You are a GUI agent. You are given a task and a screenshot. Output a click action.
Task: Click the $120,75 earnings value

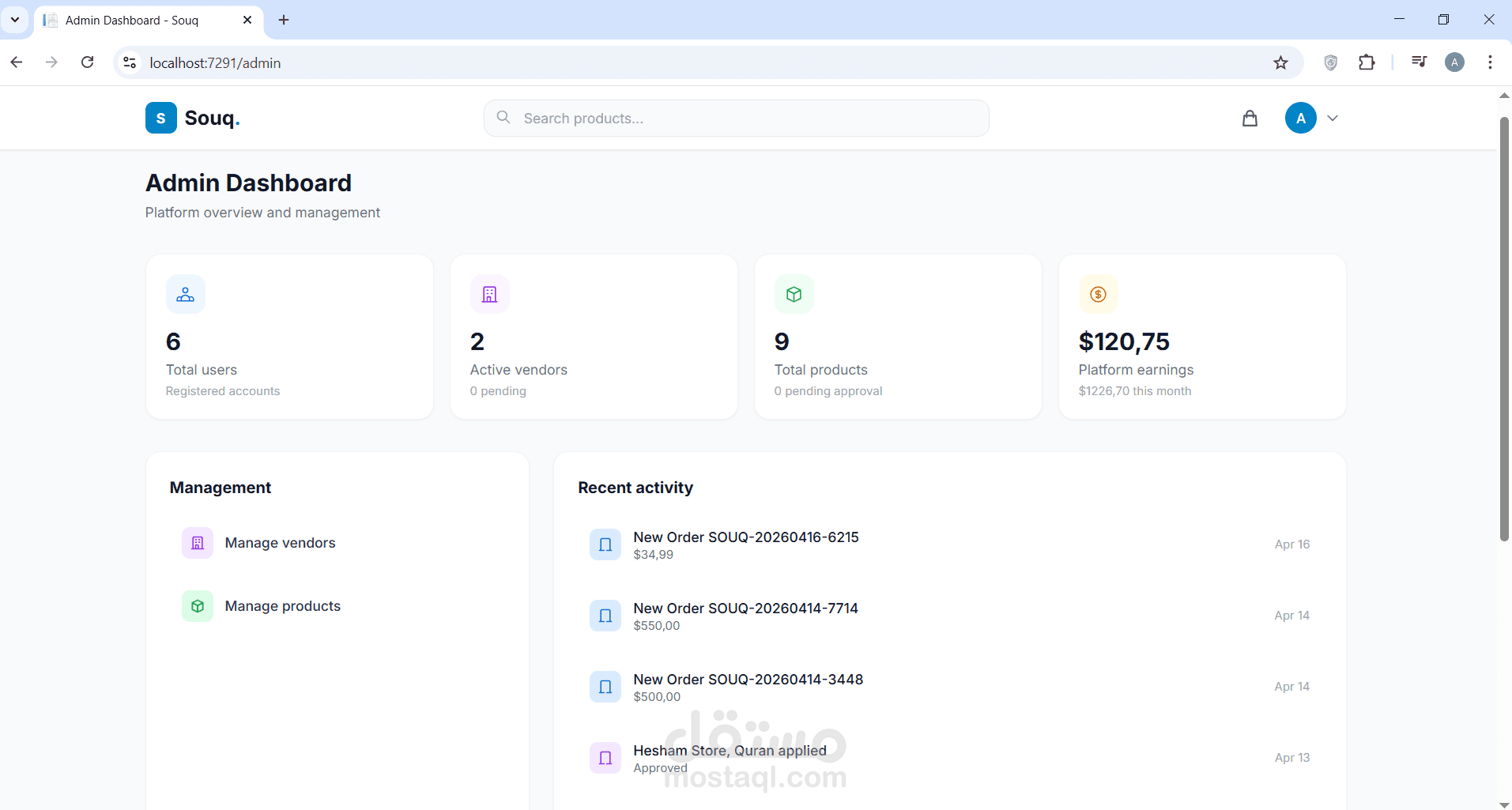[x=1124, y=341]
